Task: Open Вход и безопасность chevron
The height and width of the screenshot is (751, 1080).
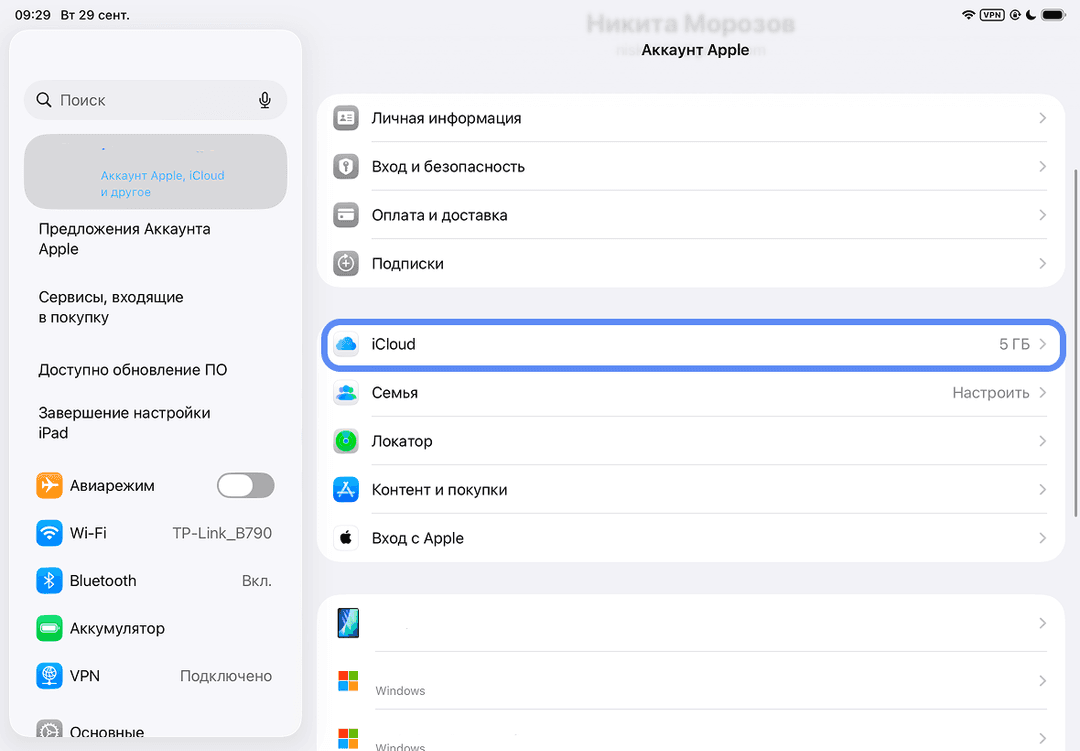Action: point(1042,167)
